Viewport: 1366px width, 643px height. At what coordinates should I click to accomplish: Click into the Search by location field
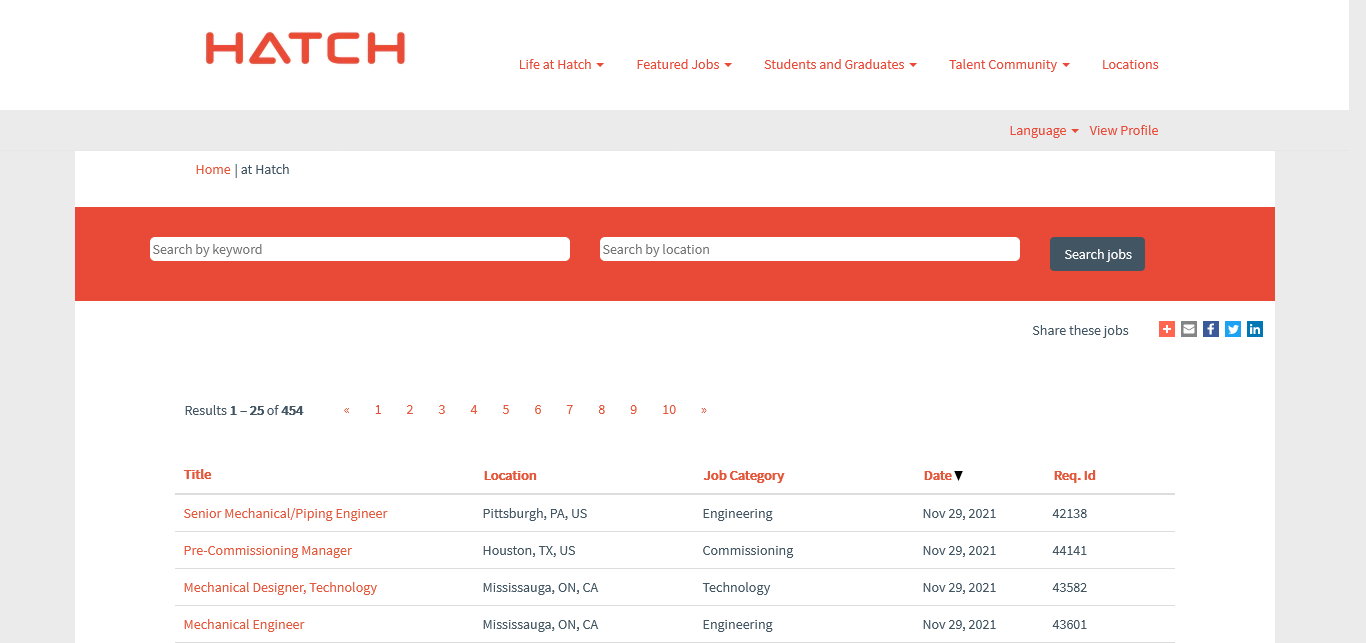click(x=809, y=249)
